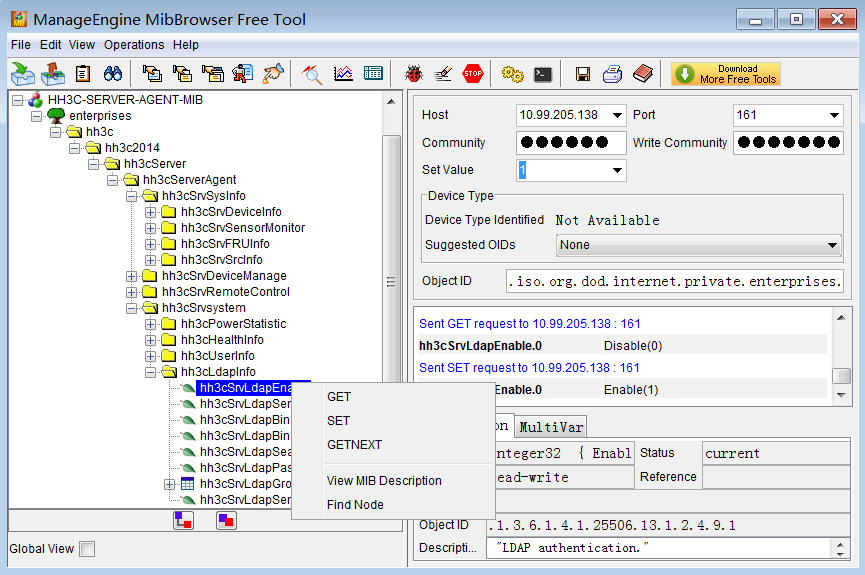Open the View menu
Screen dimensions: 865x575
click(82, 45)
